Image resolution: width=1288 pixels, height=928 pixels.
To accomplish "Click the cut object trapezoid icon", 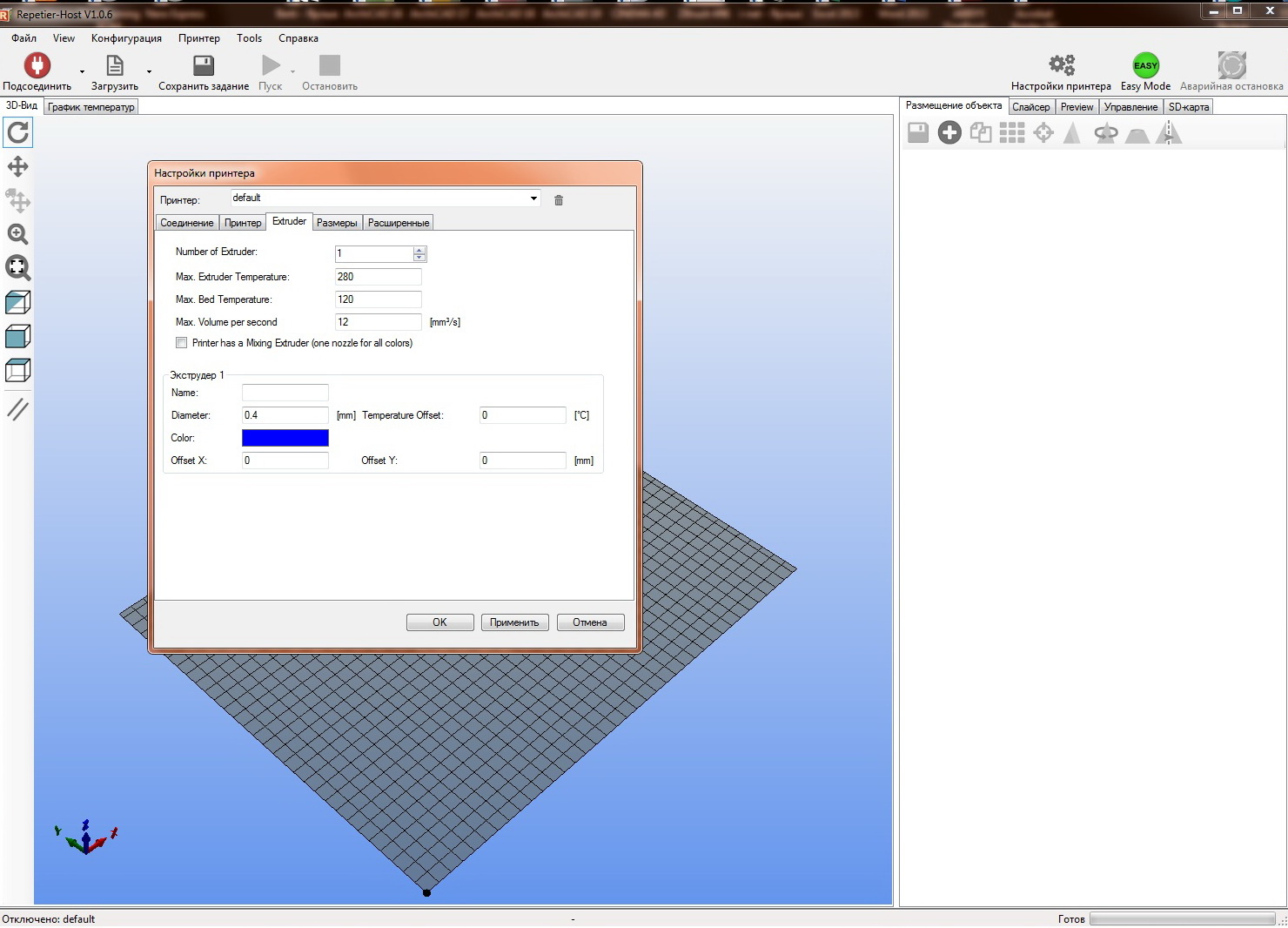I will click(1137, 134).
